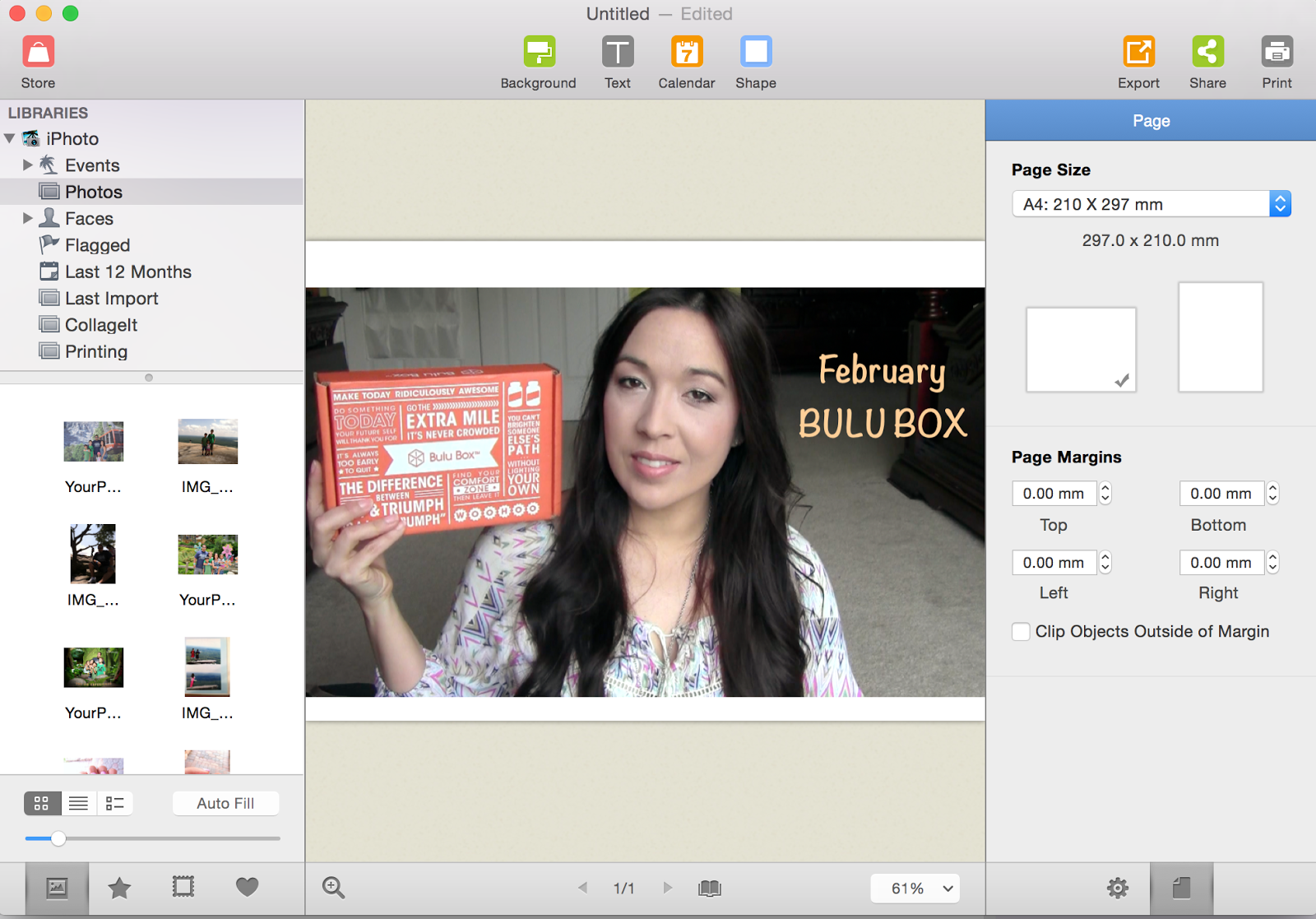
Task: Select the CollageIt album
Action: point(151,325)
